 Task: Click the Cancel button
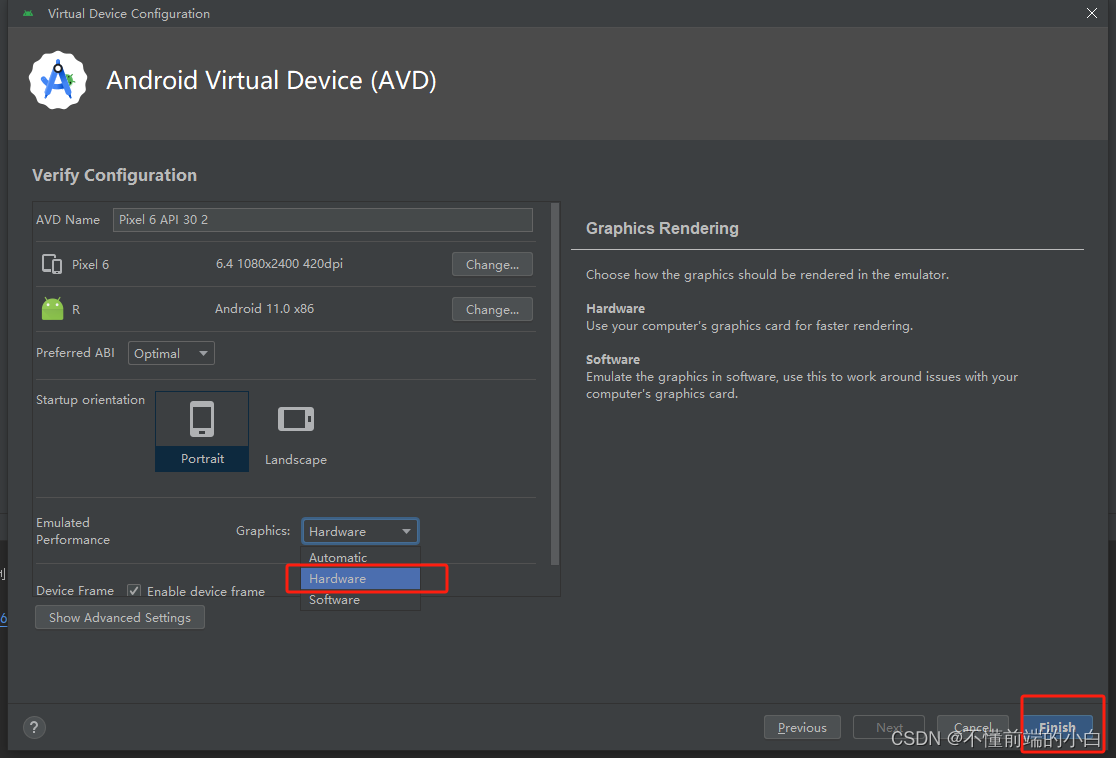[x=972, y=727]
